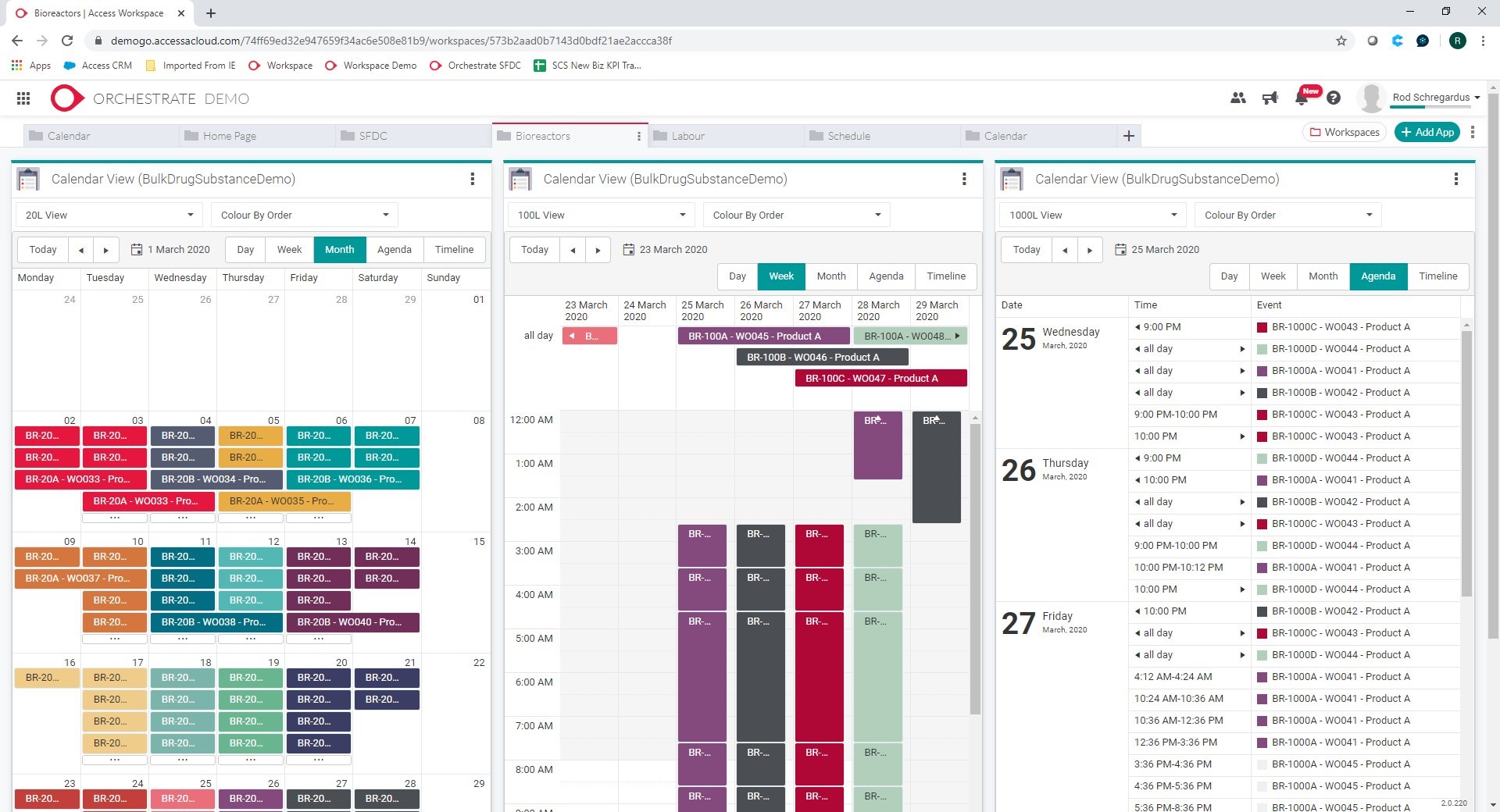Open the kebab menu on the 20L Calendar View

[x=473, y=179]
